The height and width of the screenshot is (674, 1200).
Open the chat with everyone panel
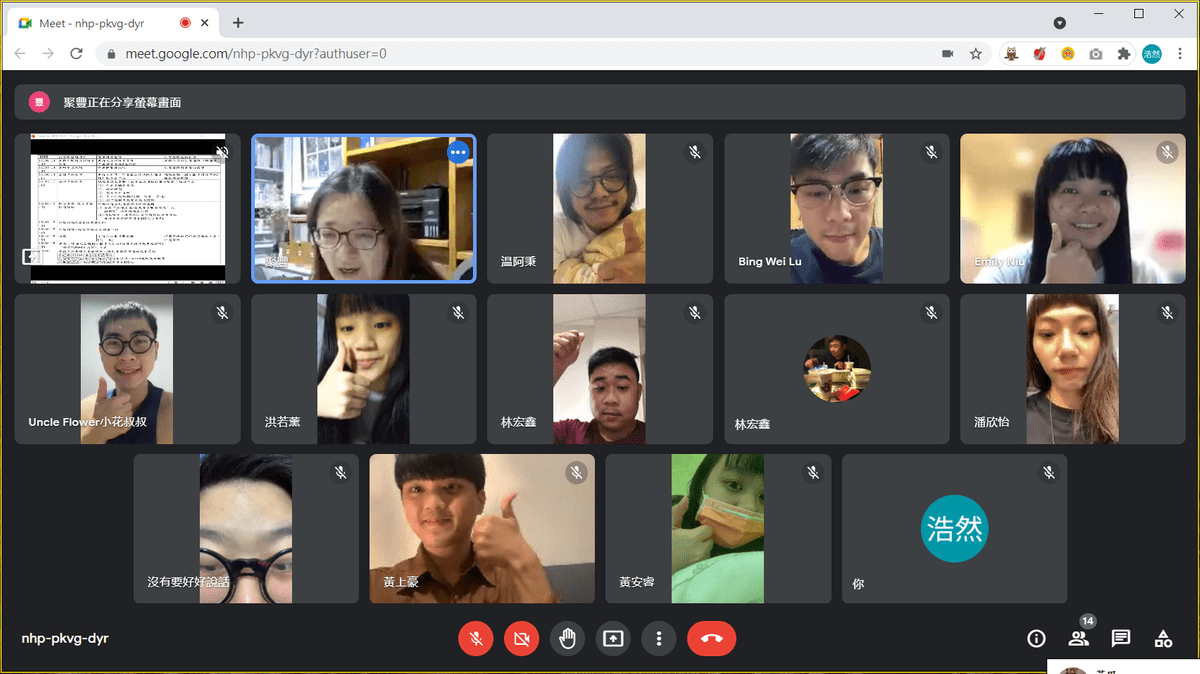[x=1121, y=638]
